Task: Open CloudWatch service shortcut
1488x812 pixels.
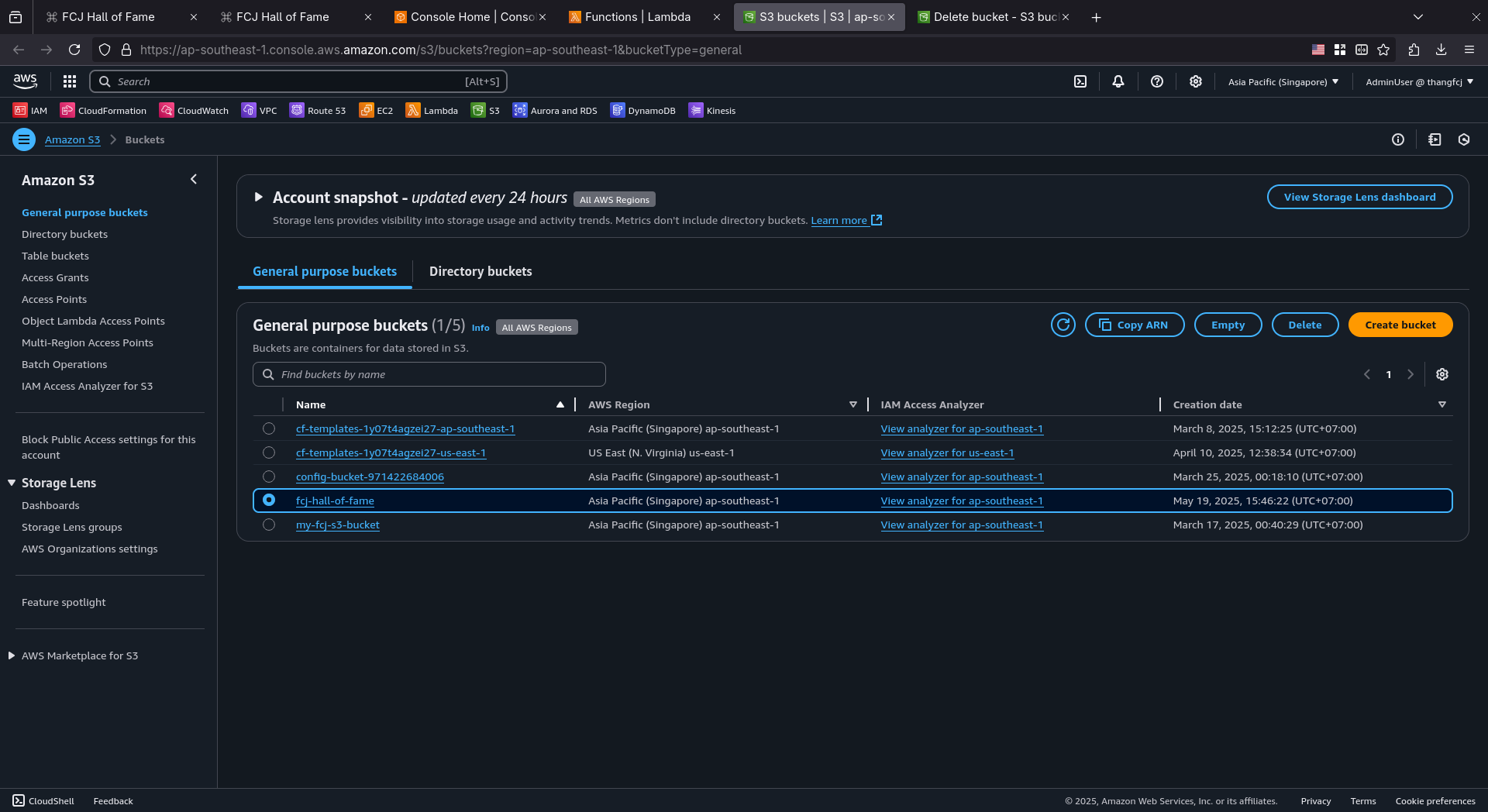Action: (195, 111)
